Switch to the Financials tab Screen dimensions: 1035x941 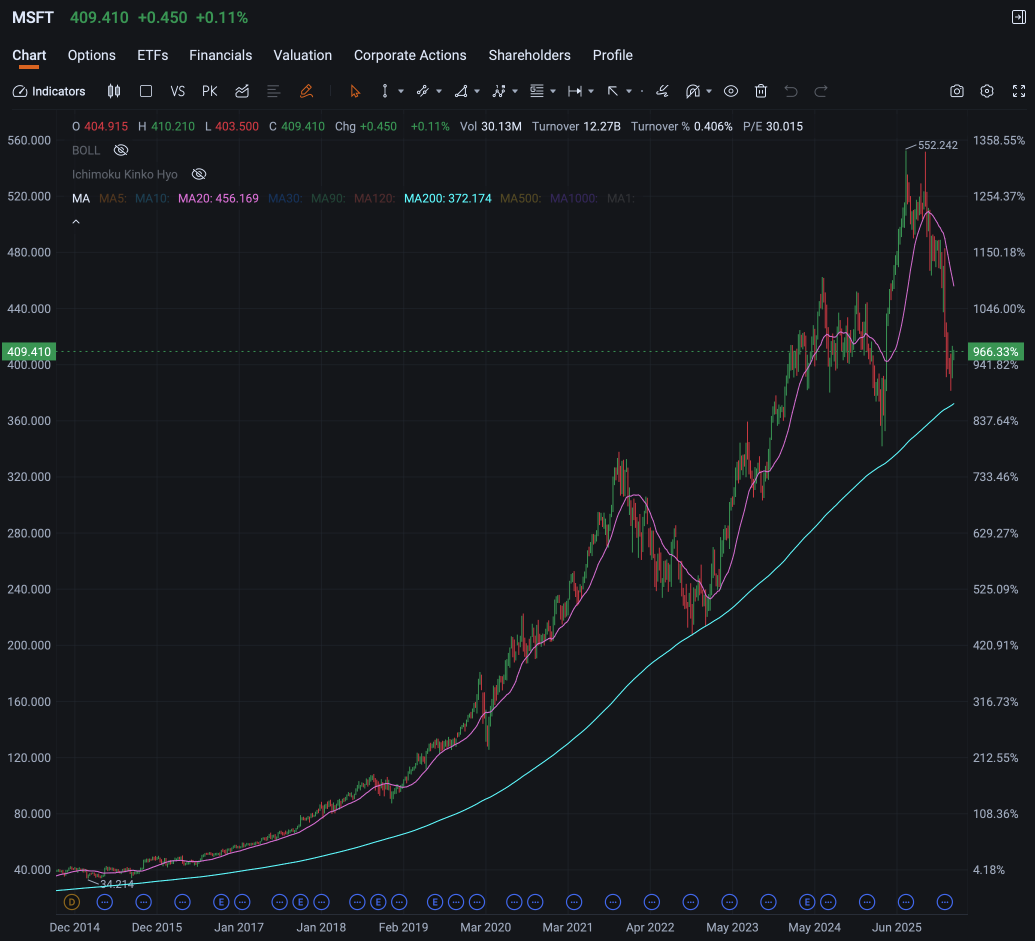(220, 55)
